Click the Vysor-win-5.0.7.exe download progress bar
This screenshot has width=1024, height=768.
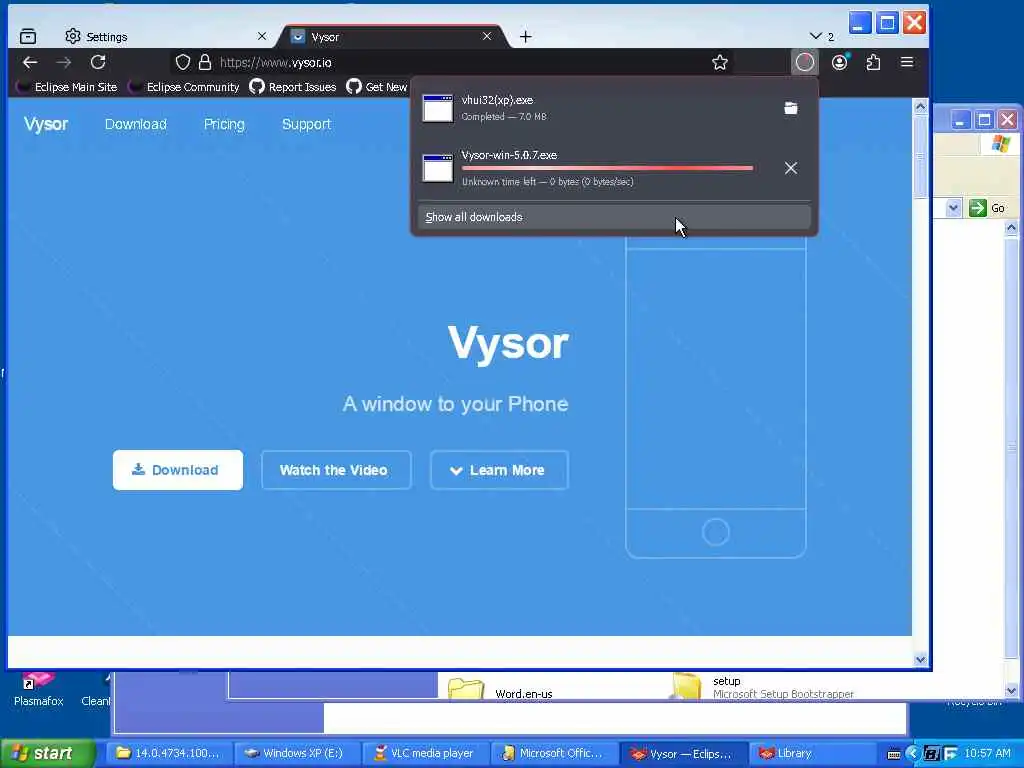(x=607, y=168)
